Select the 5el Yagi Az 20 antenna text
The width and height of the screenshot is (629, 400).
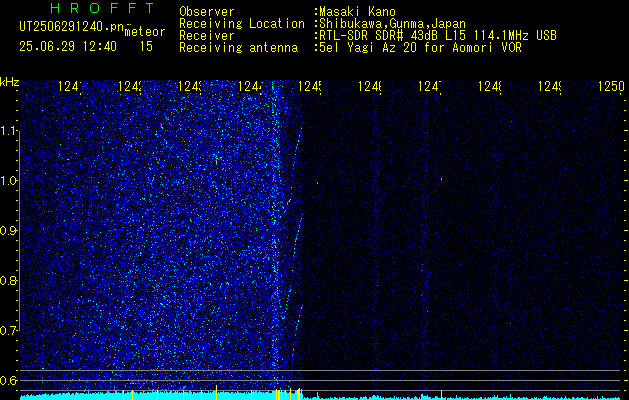420,48
